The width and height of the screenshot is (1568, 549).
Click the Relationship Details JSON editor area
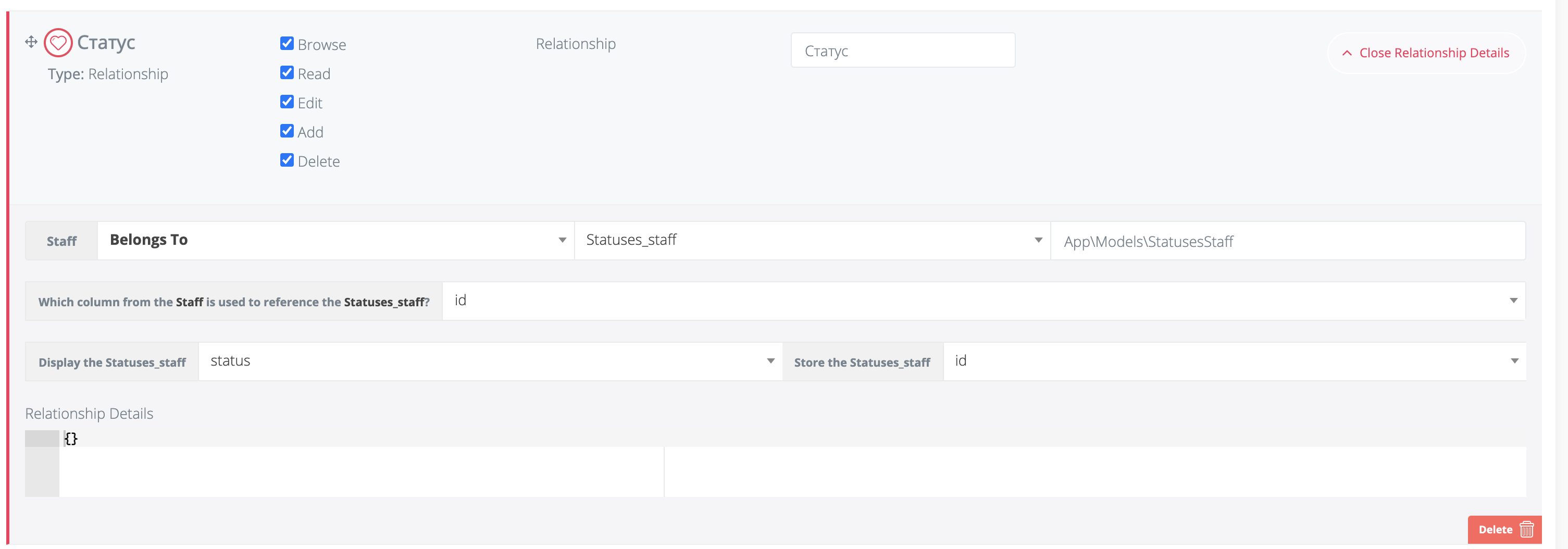click(x=365, y=463)
